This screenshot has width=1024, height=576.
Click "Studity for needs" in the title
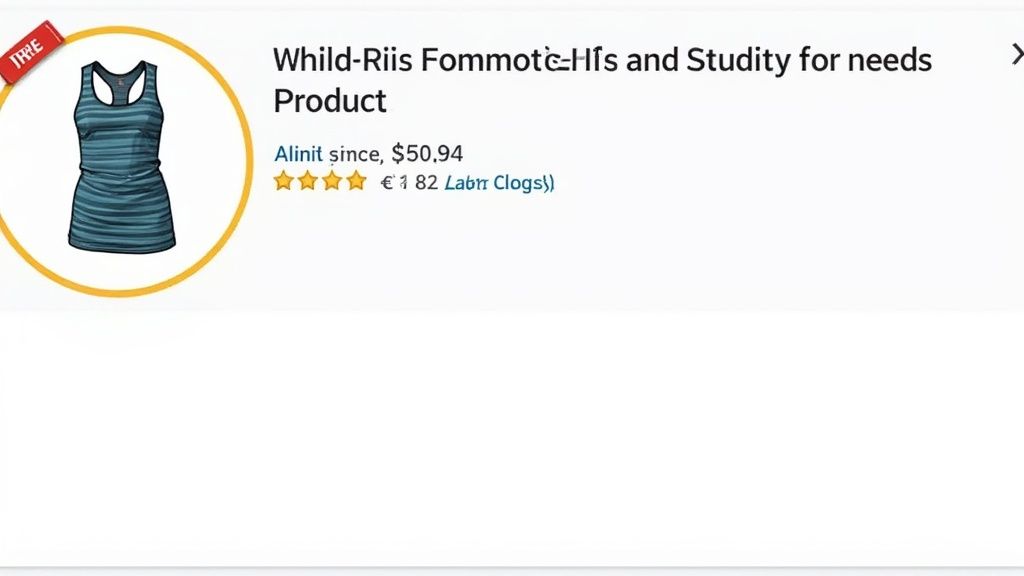(808, 61)
